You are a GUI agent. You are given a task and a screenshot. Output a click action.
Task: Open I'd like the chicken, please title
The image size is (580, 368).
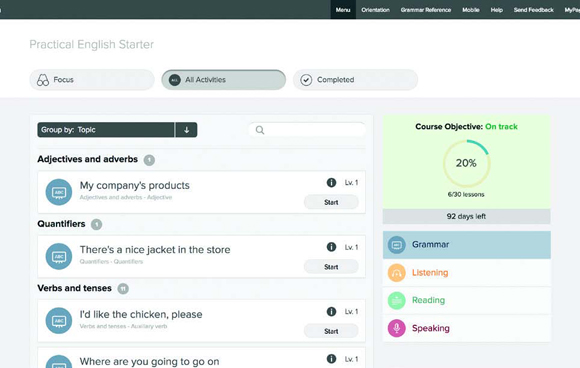click(141, 314)
